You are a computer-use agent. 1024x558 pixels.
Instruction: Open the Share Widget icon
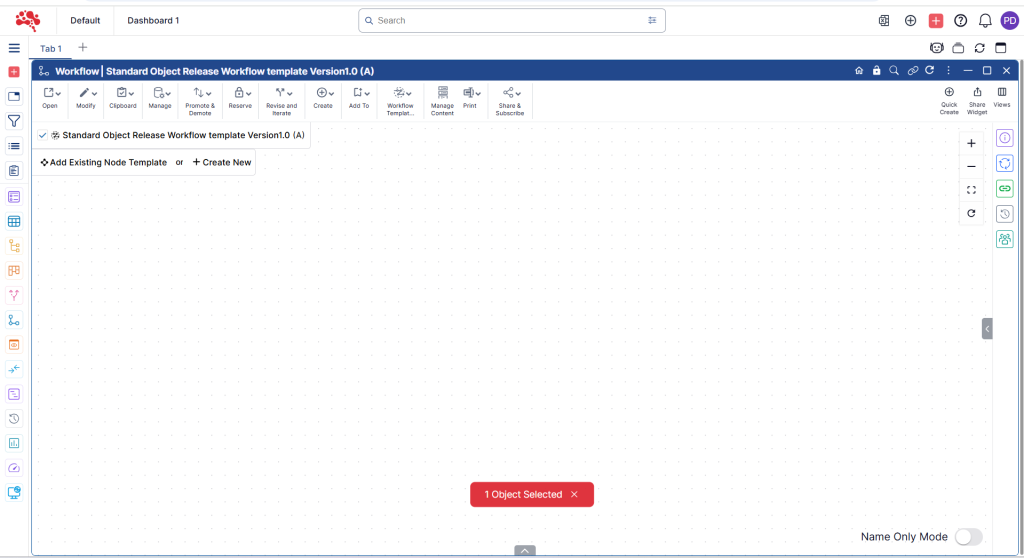click(977, 97)
